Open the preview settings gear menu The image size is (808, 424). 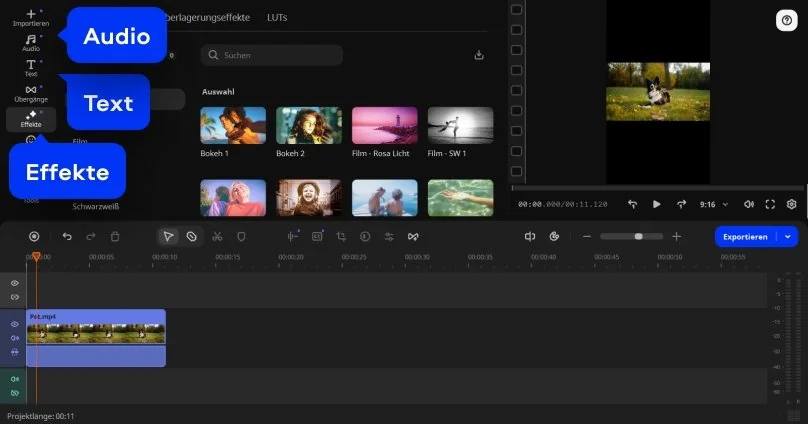[x=791, y=204]
